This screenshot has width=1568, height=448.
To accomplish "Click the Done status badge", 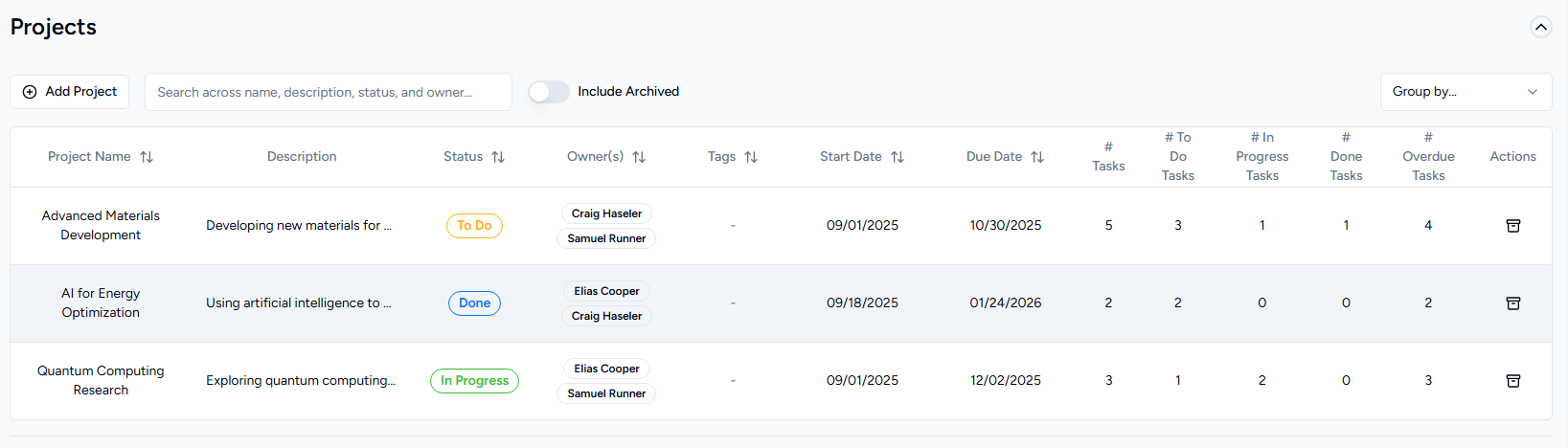I will point(474,303).
